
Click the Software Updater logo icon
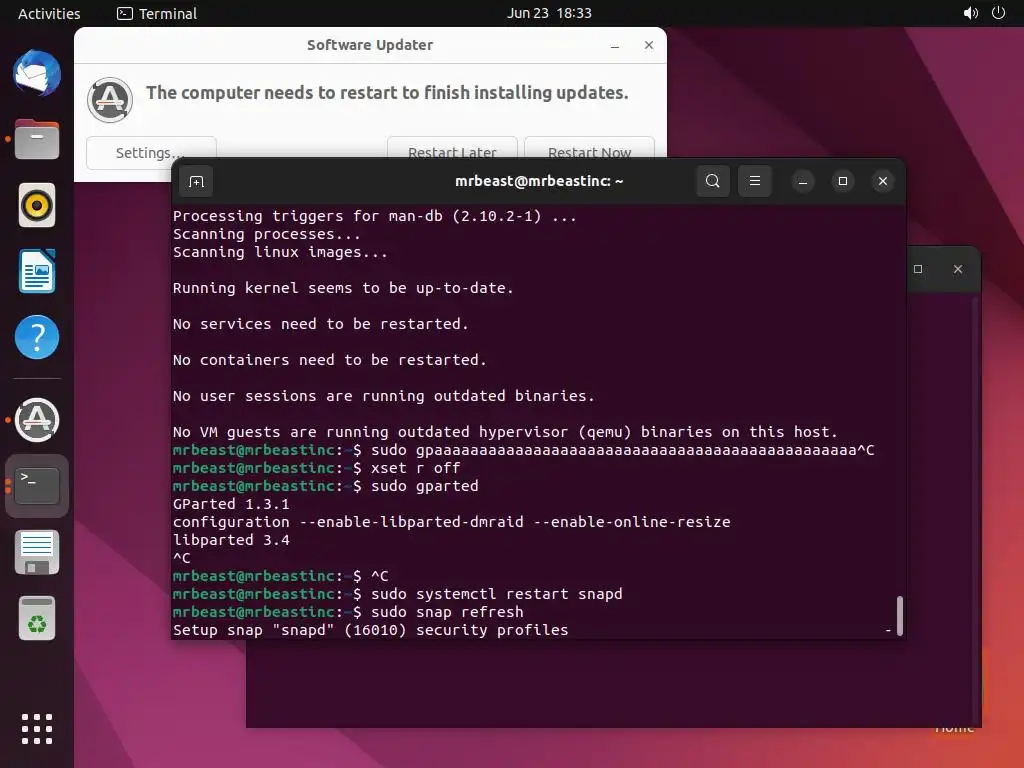(110, 100)
